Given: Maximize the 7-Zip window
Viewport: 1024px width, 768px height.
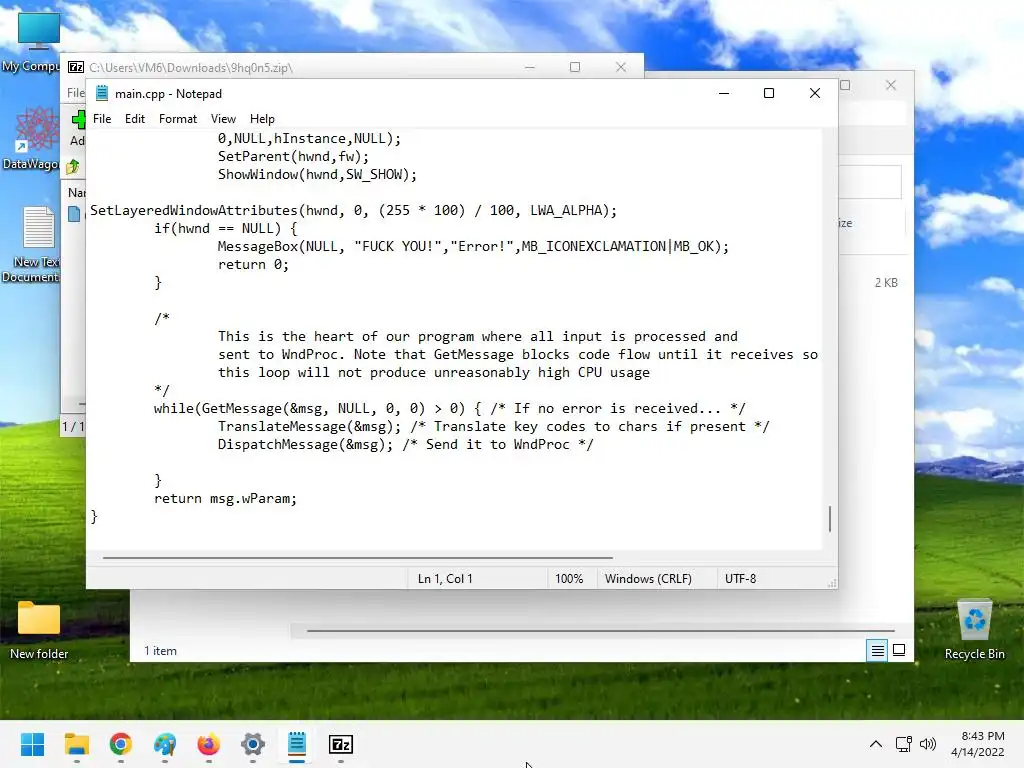Looking at the screenshot, I should 575,67.
